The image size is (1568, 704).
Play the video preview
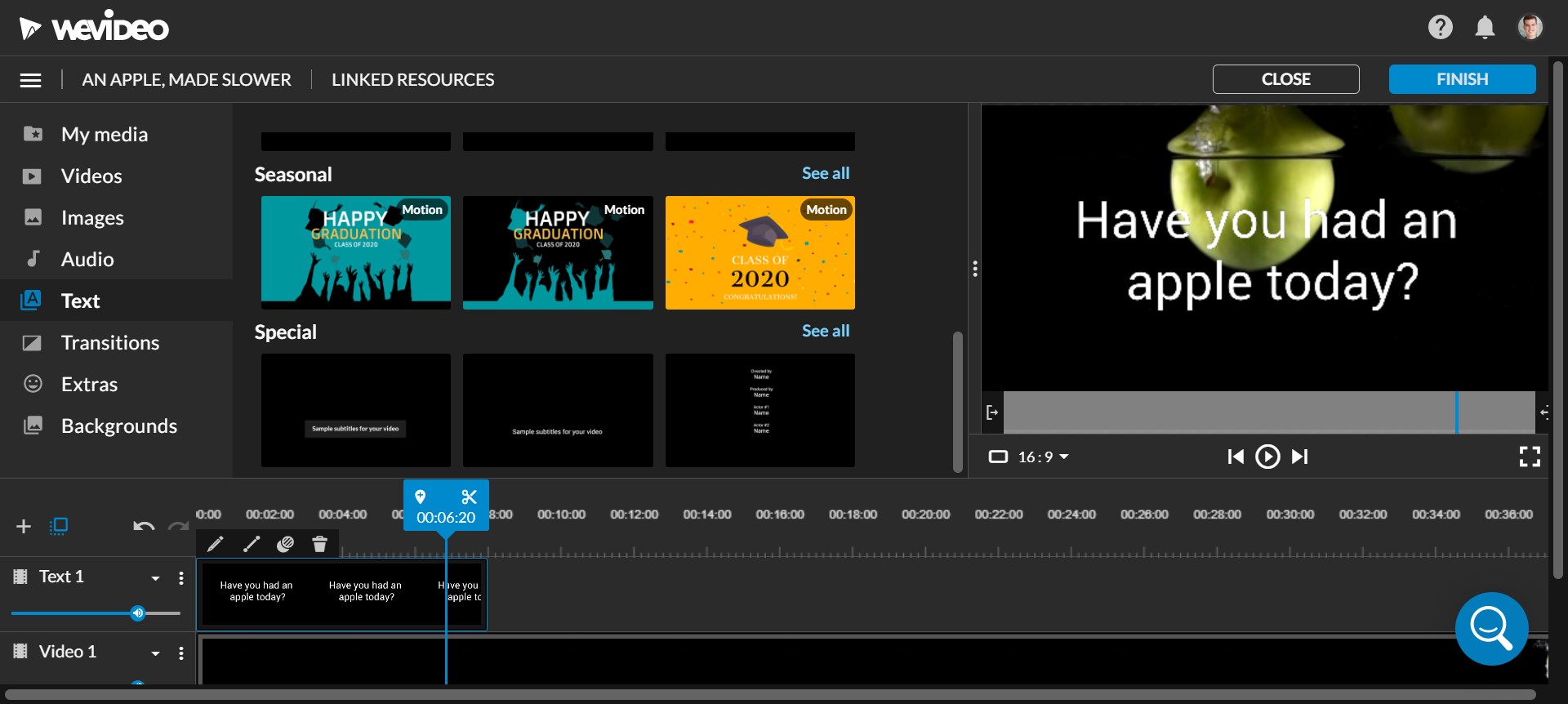click(1267, 457)
